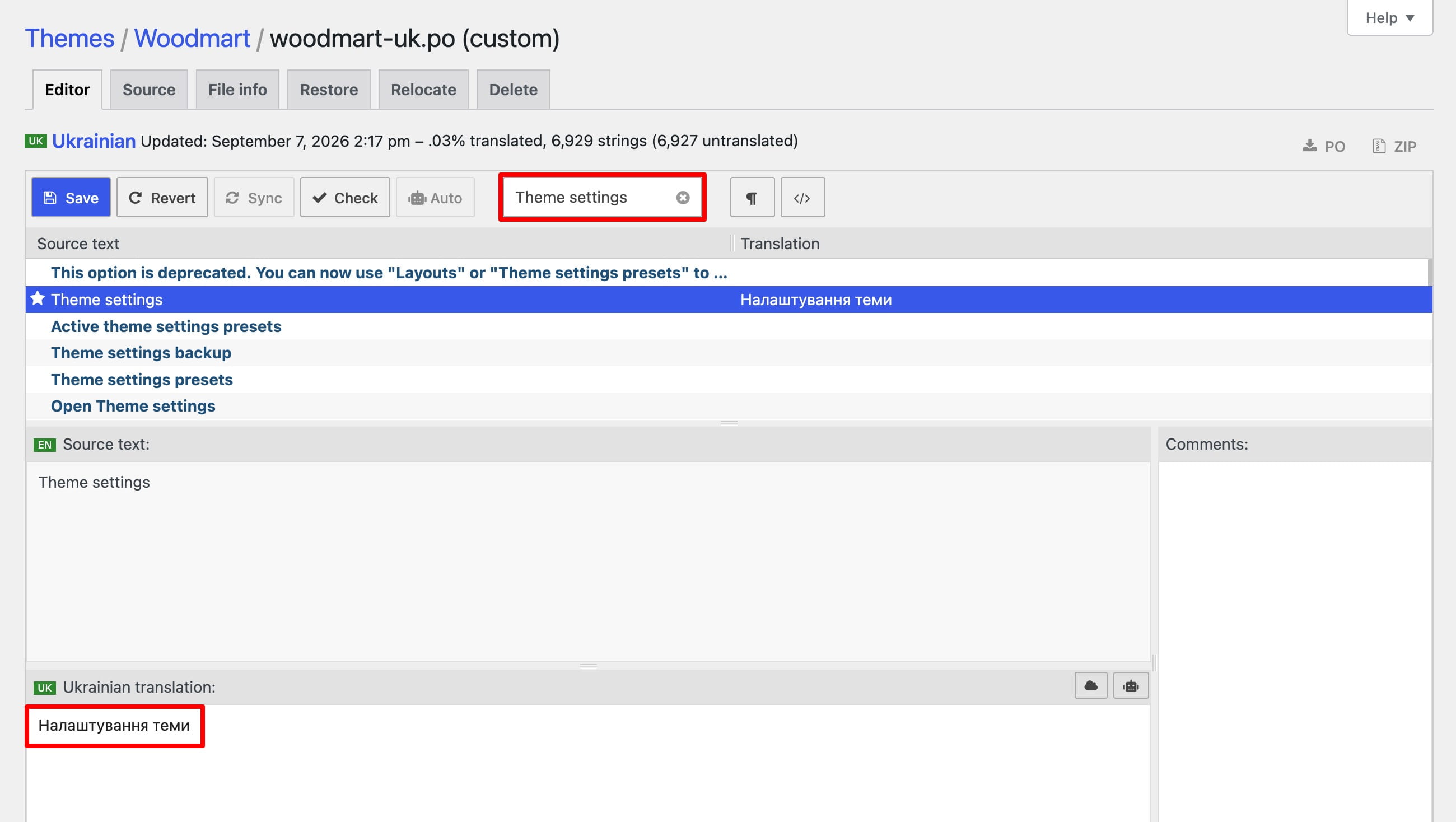Image resolution: width=1456 pixels, height=822 pixels.
Task: Select Theme settings presets row
Action: (729, 379)
